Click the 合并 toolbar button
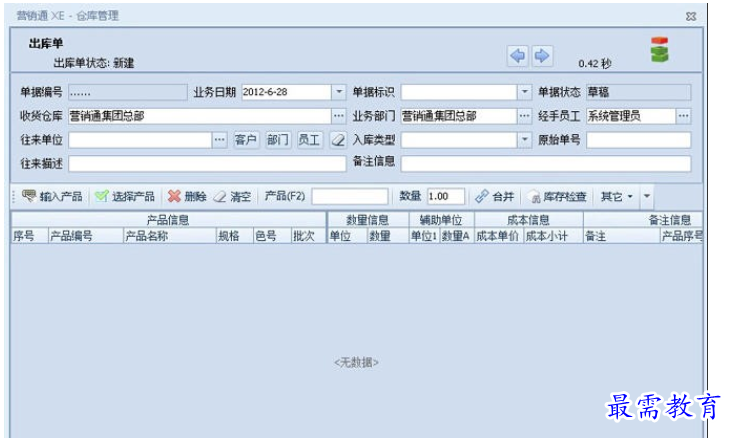 click(x=495, y=197)
